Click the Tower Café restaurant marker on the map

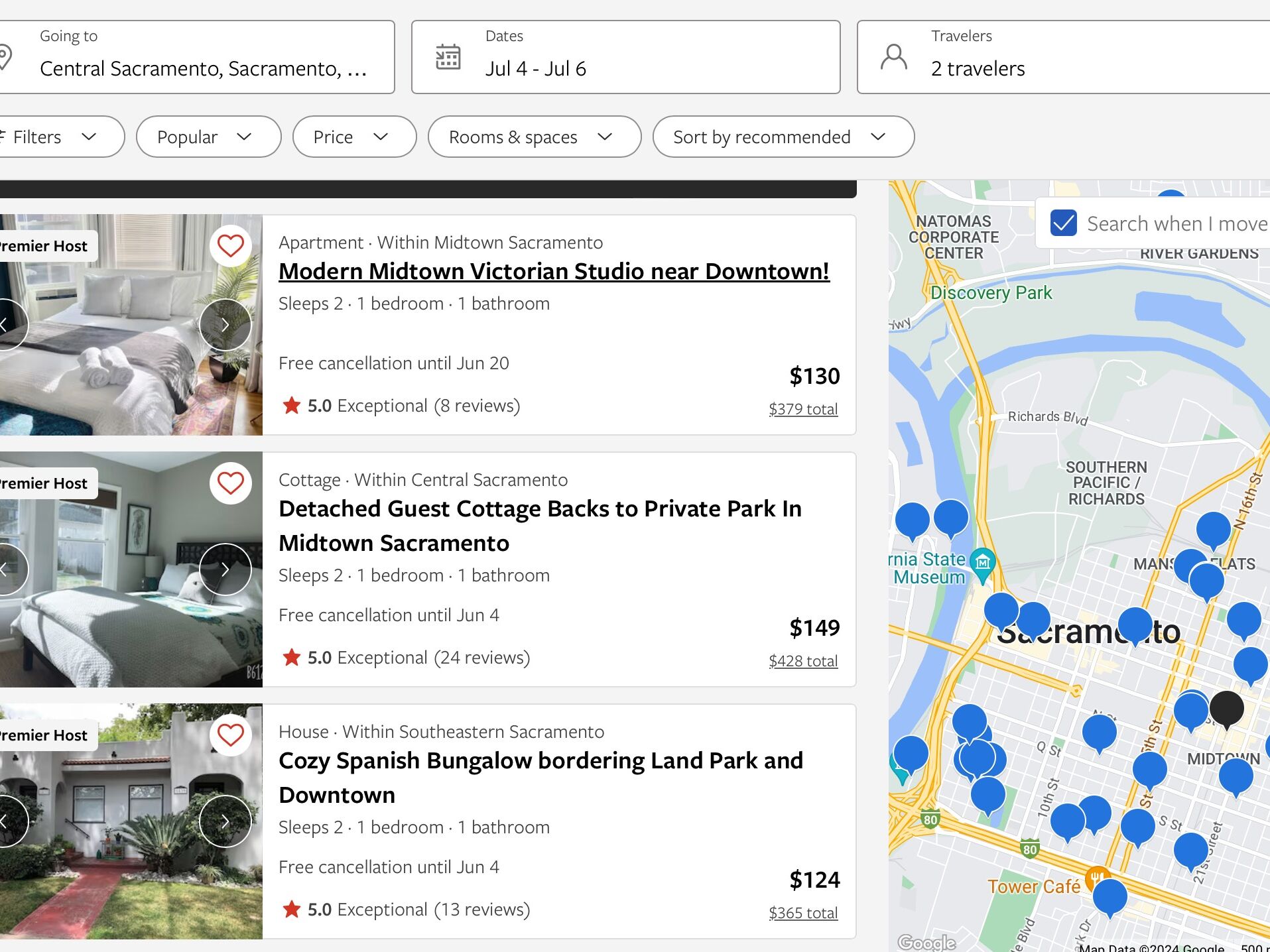tap(1097, 876)
